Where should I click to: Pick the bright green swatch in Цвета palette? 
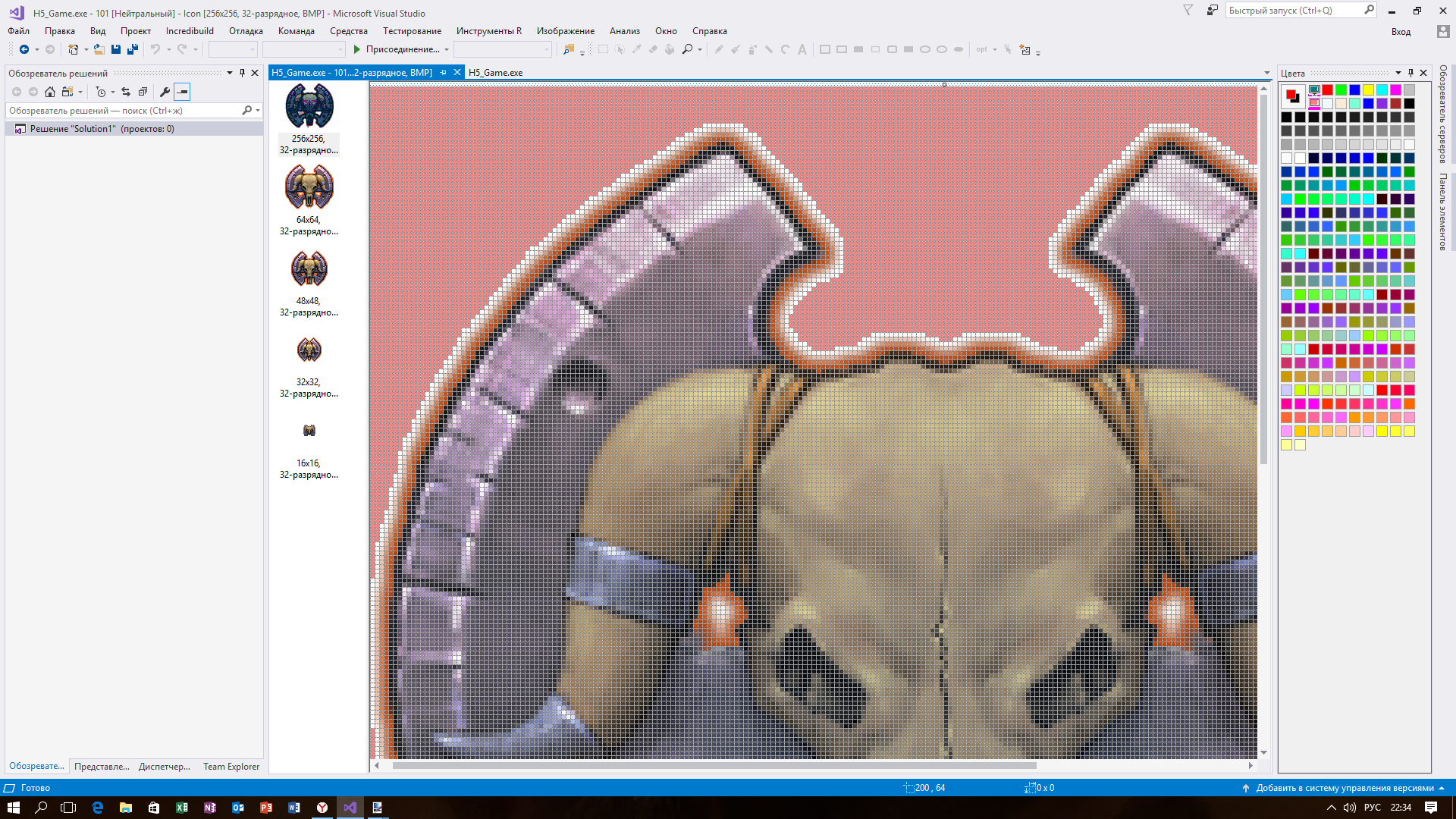click(1341, 90)
